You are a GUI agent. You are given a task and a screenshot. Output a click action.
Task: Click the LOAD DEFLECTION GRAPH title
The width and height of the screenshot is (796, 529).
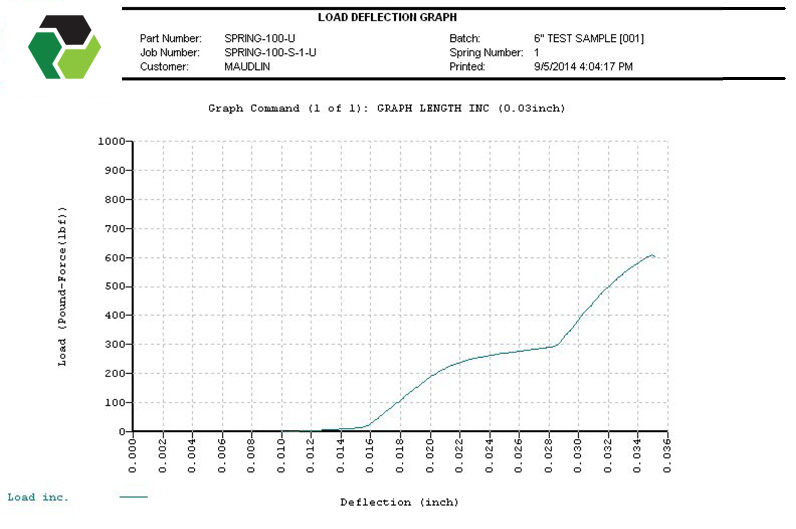[387, 17]
